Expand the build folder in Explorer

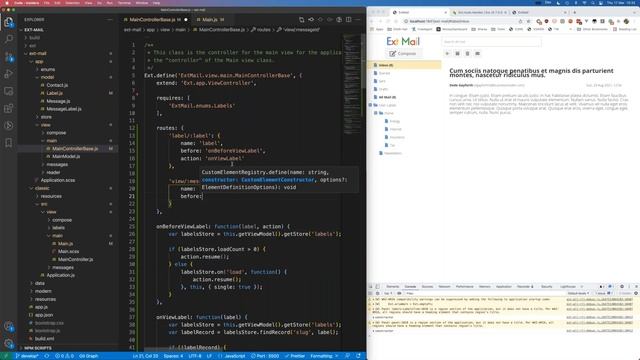(34, 38)
